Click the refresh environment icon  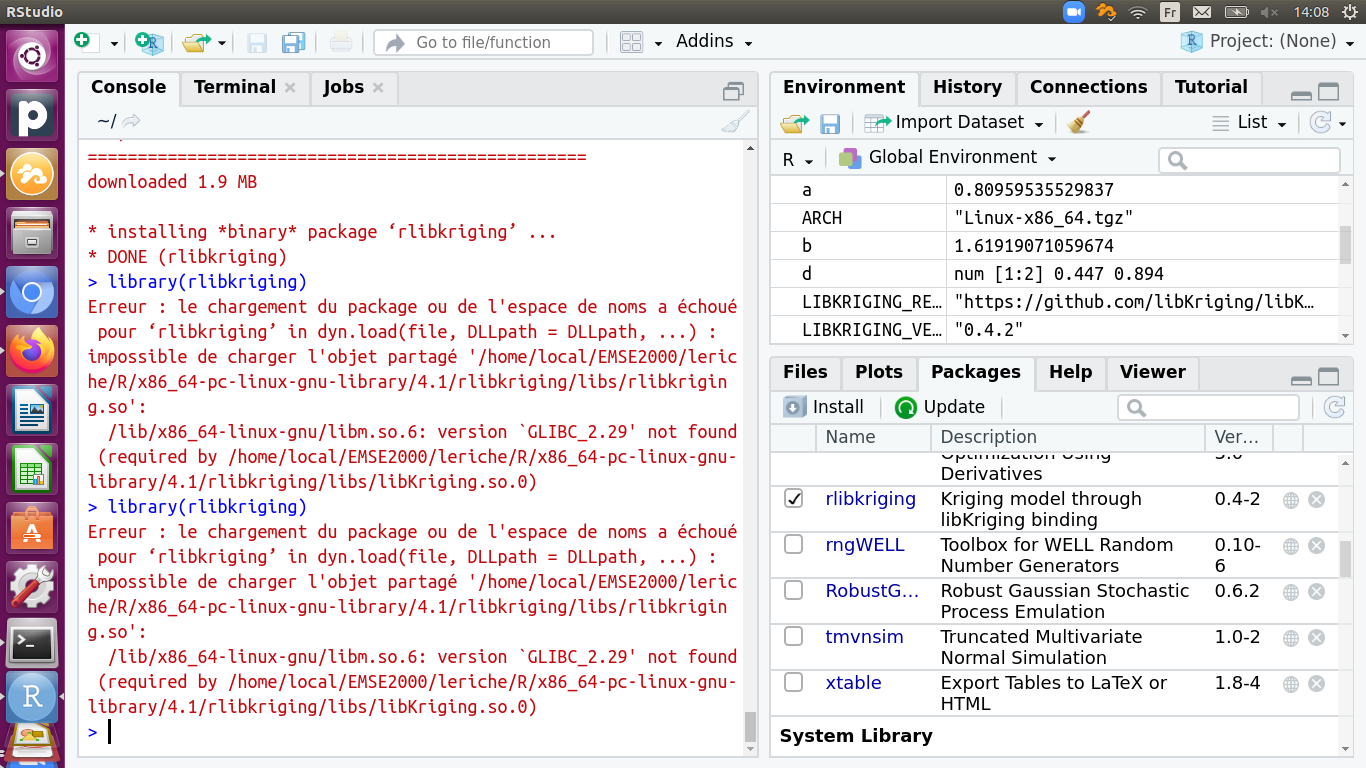click(x=1320, y=122)
